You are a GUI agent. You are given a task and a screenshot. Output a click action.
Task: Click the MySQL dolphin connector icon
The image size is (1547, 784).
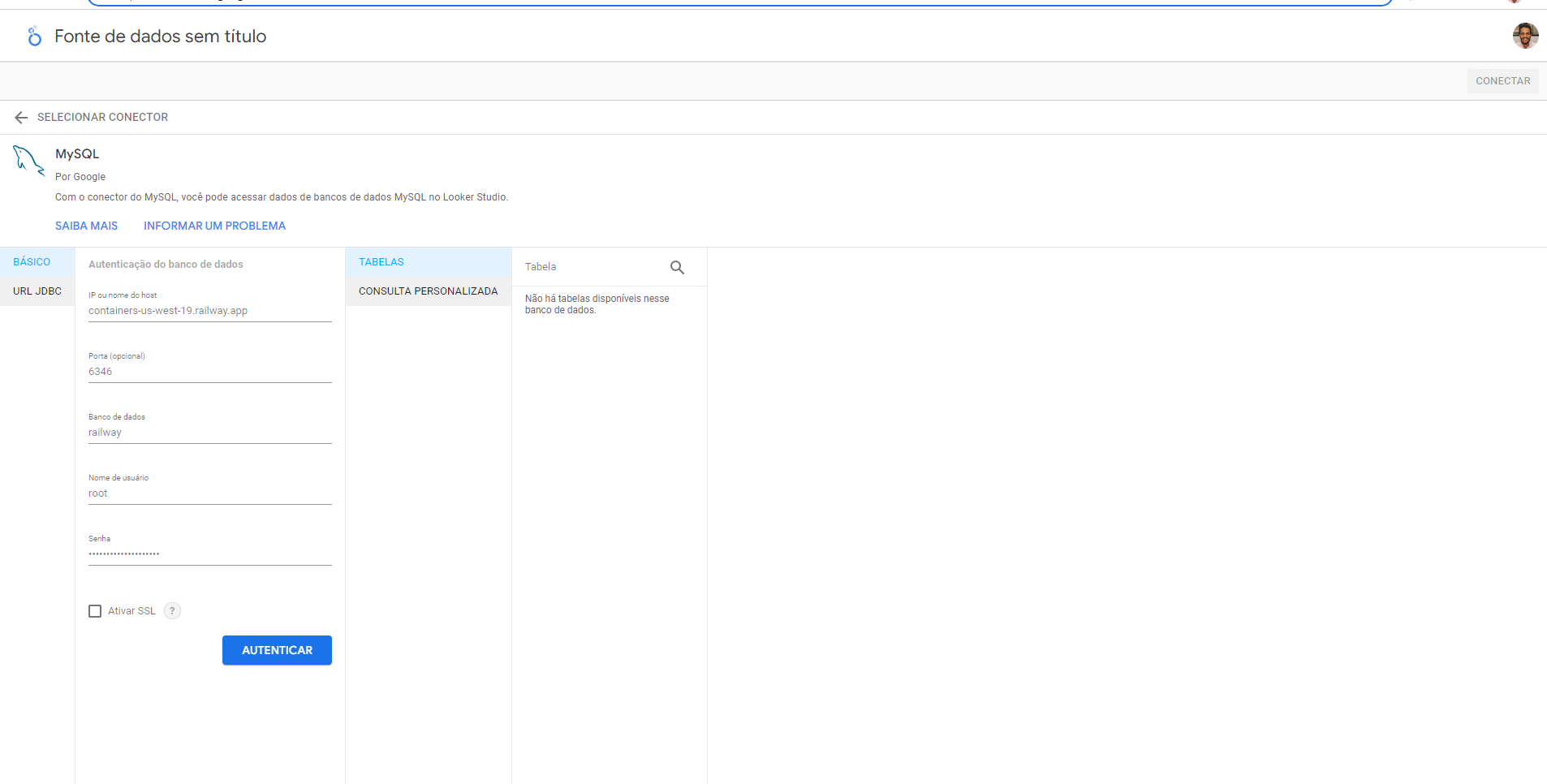point(28,161)
